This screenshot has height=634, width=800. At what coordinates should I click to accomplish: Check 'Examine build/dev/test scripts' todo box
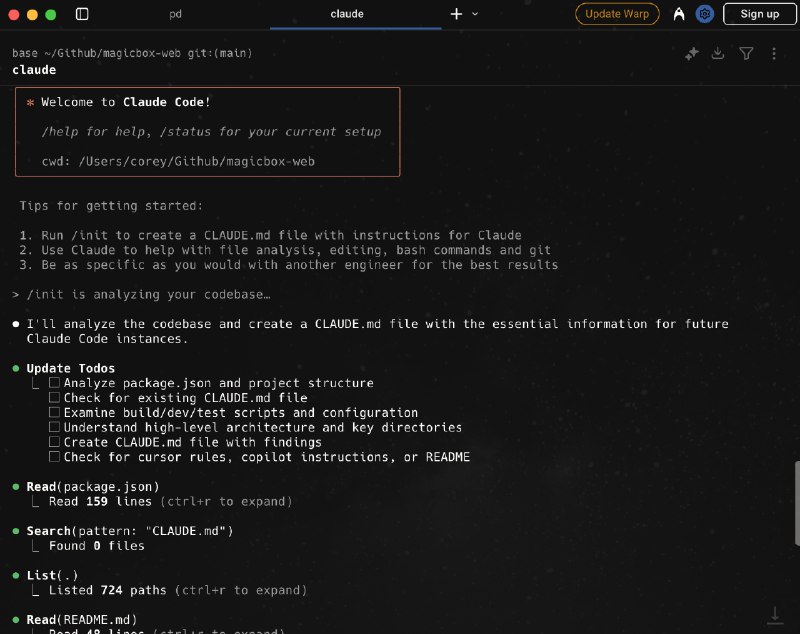click(55, 412)
